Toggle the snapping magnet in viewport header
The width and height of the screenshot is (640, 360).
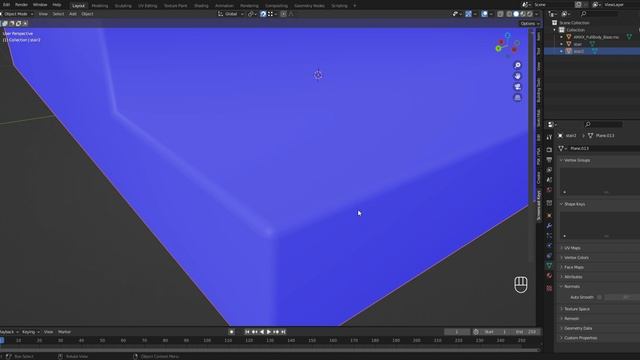tap(263, 14)
